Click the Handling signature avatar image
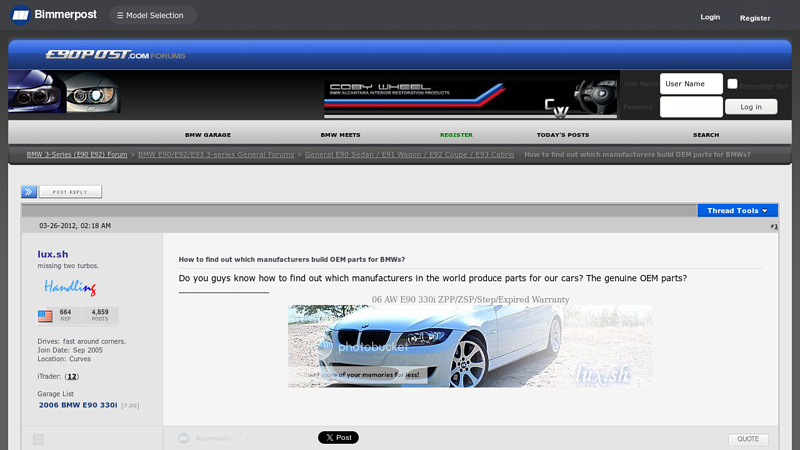The height and width of the screenshot is (450, 800). [x=70, y=287]
